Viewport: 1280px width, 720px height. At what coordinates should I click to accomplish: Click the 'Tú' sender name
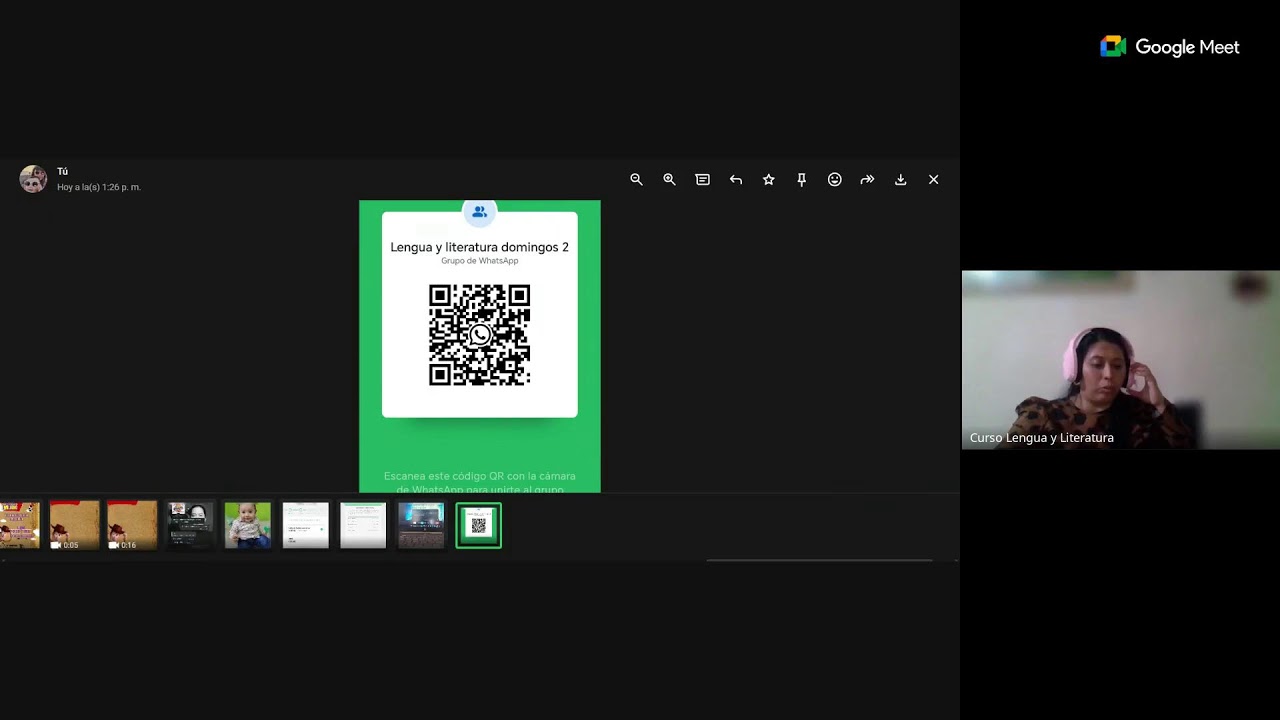62,172
